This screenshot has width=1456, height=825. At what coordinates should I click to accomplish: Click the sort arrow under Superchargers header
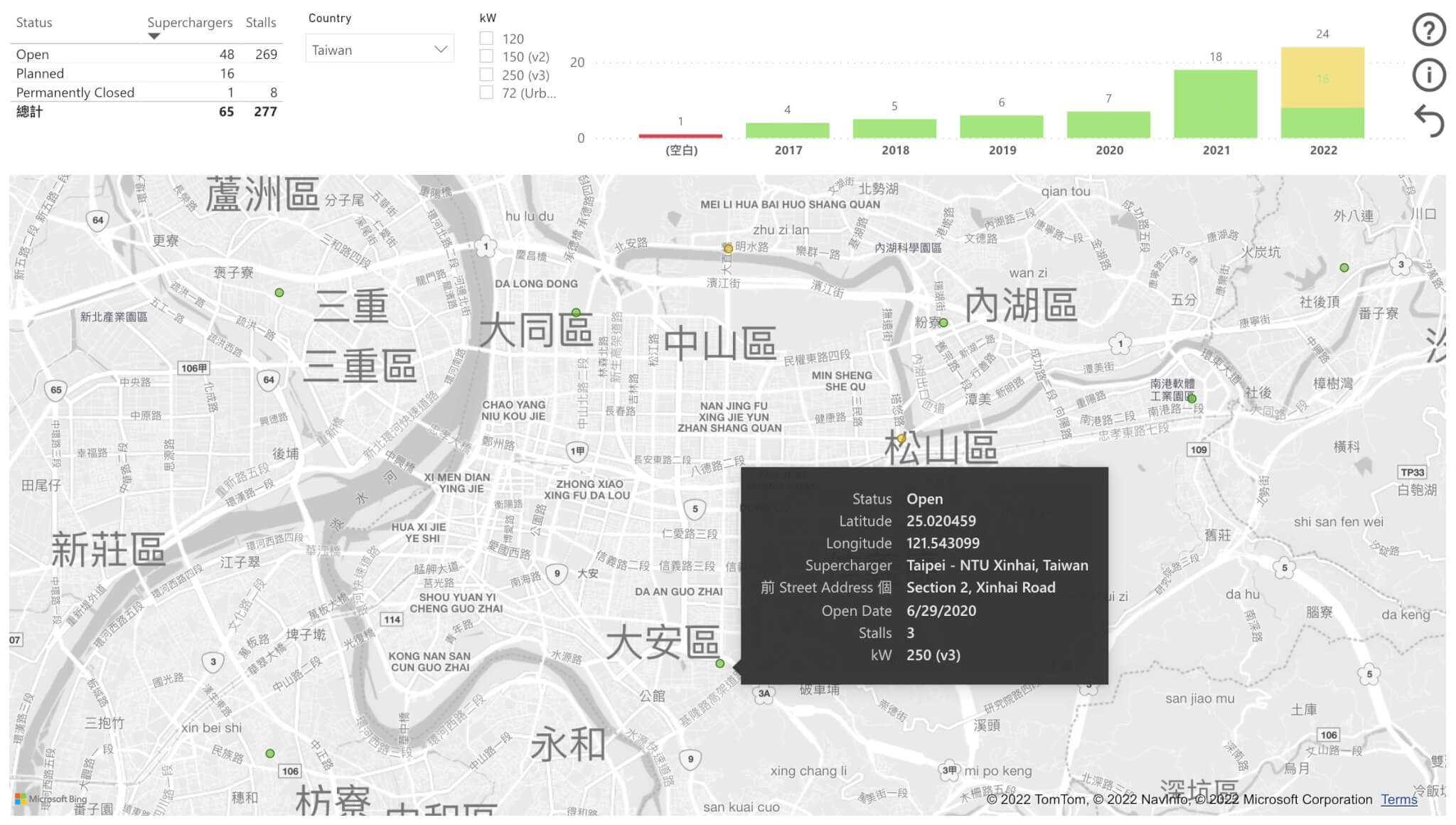154,36
